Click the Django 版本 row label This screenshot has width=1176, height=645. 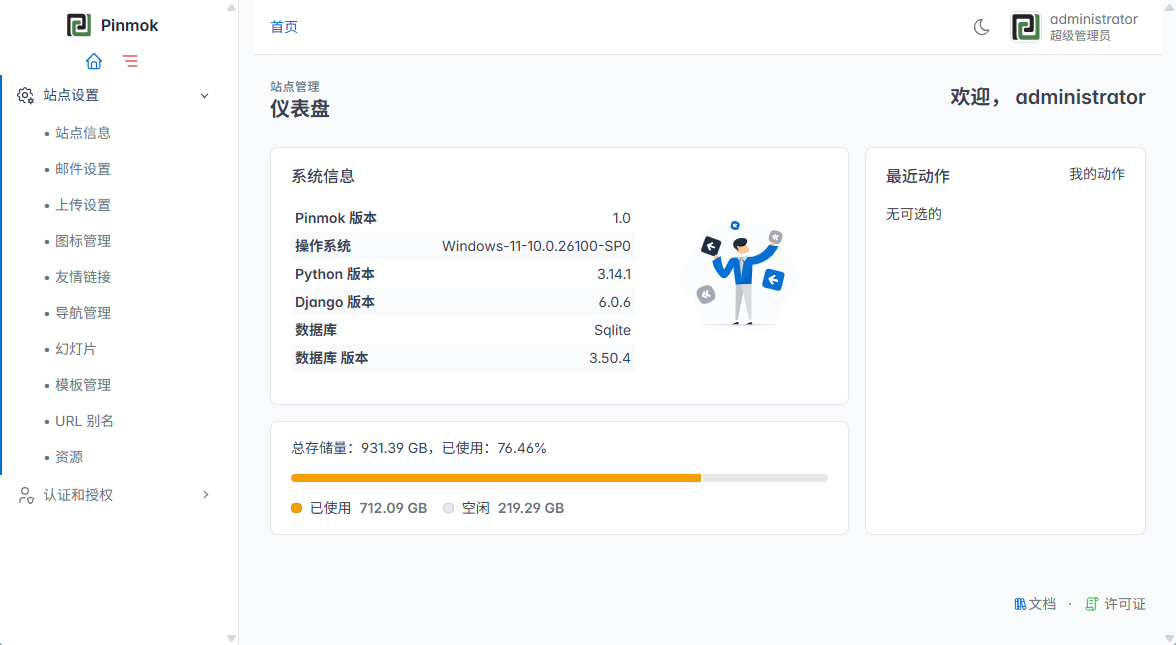334,302
